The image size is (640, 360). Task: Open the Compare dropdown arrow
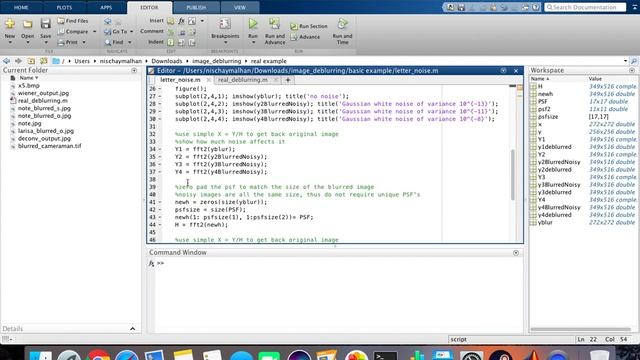pyautogui.click(x=95, y=31)
